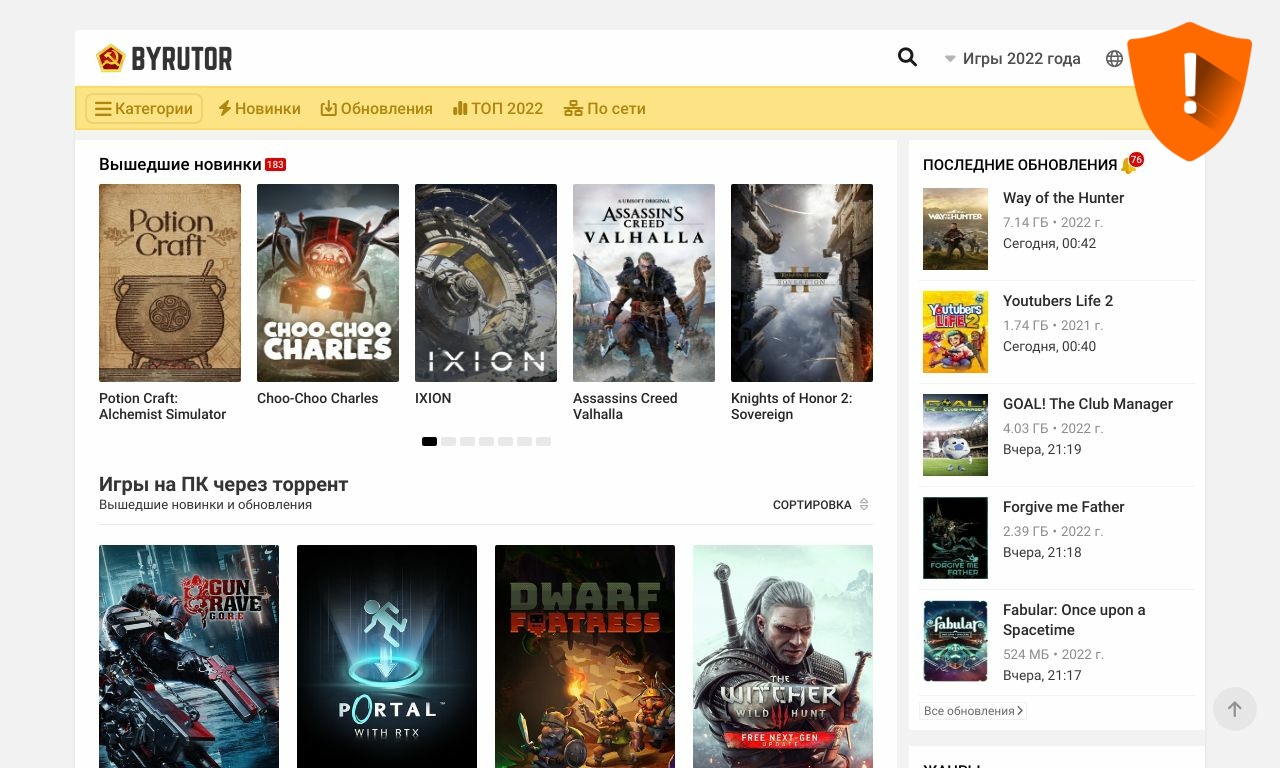Open the Категории hamburger menu
1280x768 pixels.
click(144, 108)
